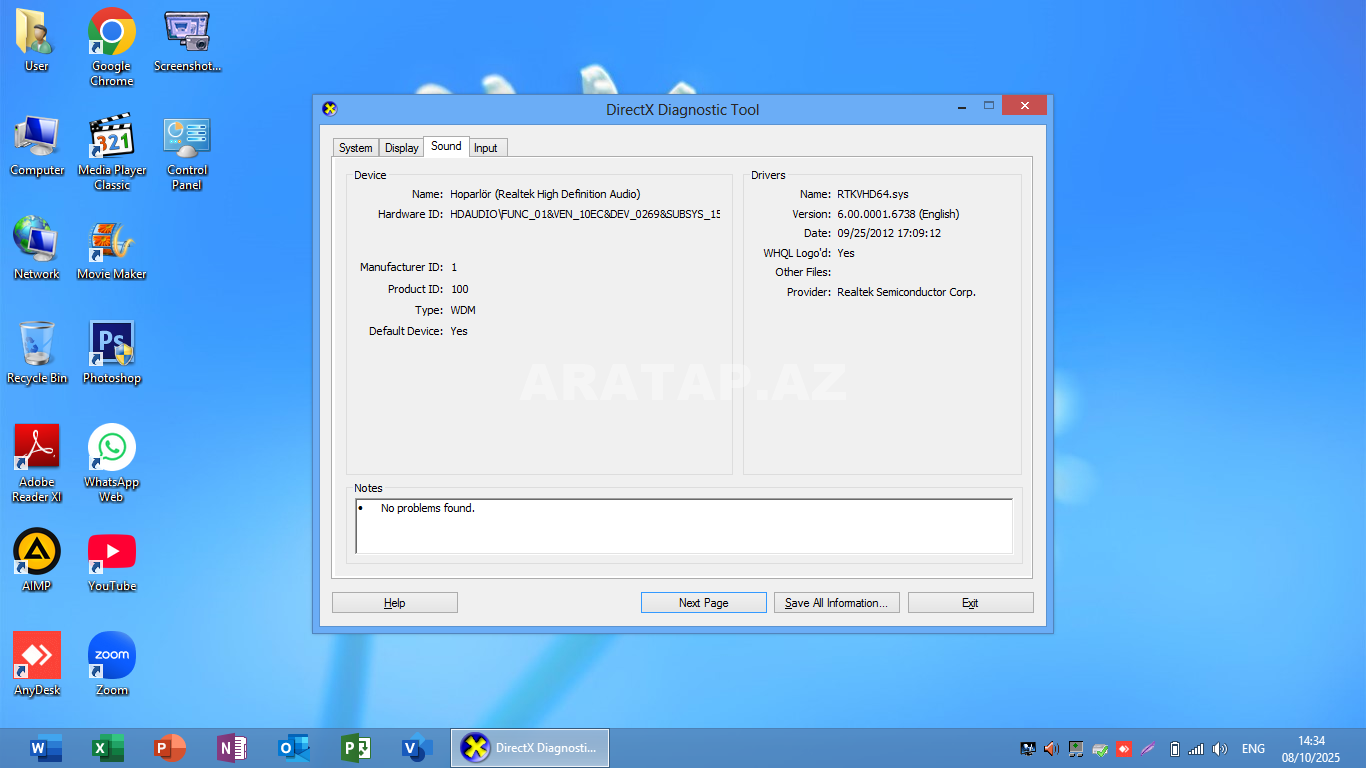
Task: Open the white volume speaker tray icon
Action: point(1220,748)
